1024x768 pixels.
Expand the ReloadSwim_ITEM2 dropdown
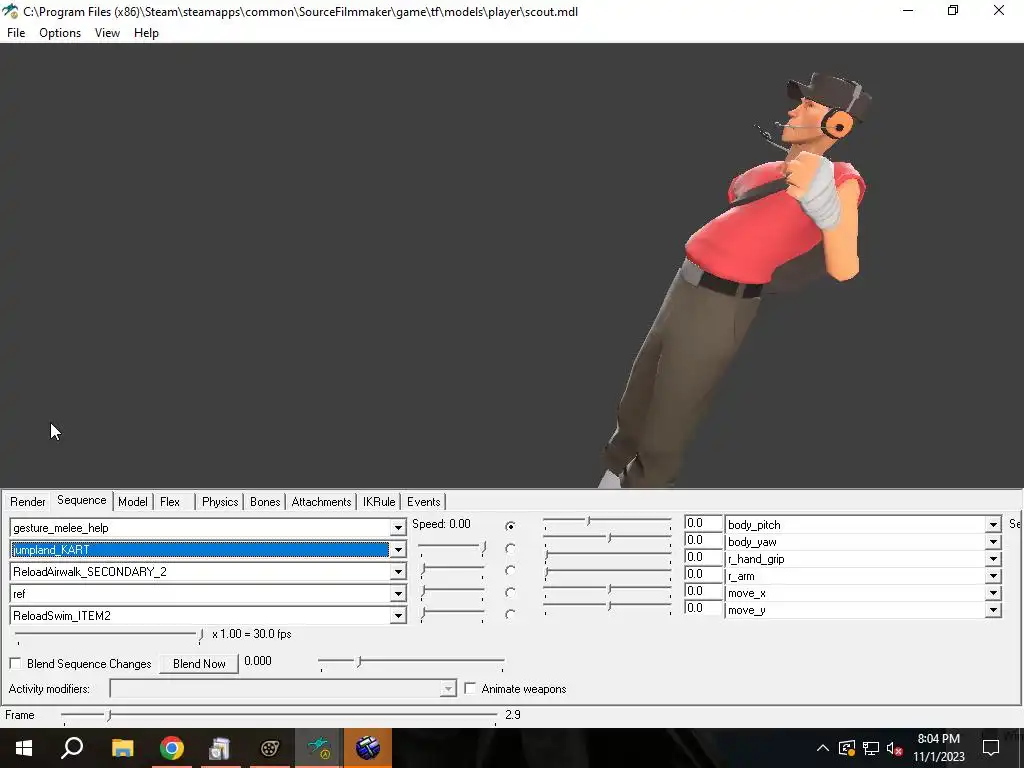pos(398,616)
